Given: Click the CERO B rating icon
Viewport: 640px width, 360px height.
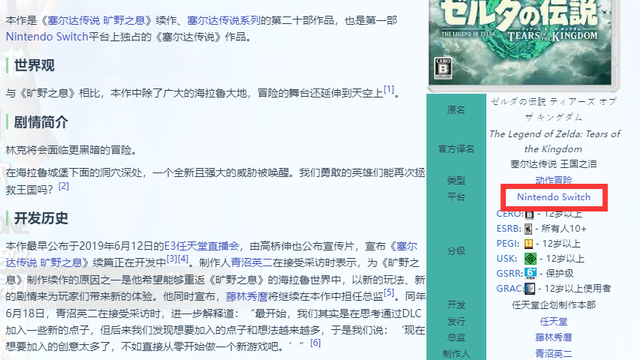Looking at the screenshot, I should [x=529, y=214].
